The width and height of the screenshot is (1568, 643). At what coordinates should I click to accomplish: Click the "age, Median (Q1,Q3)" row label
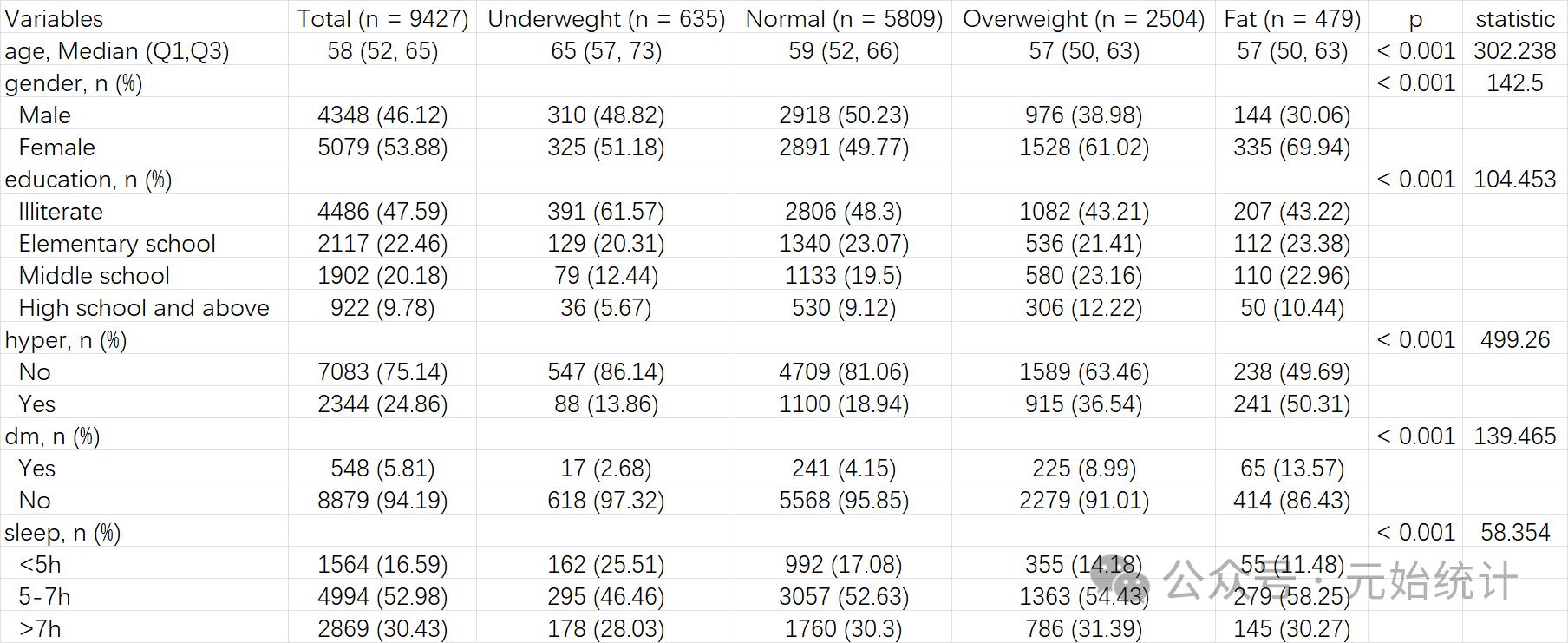tap(117, 51)
